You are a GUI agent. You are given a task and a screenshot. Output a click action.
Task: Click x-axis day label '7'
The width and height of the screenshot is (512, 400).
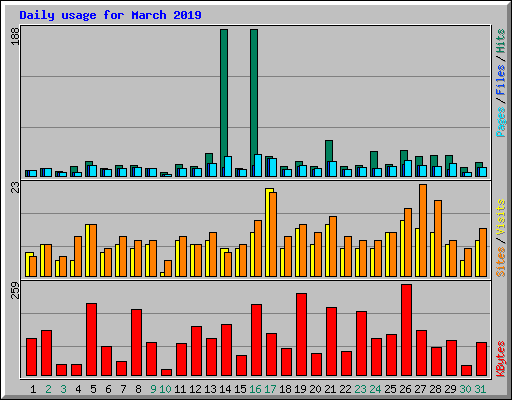coord(123,389)
